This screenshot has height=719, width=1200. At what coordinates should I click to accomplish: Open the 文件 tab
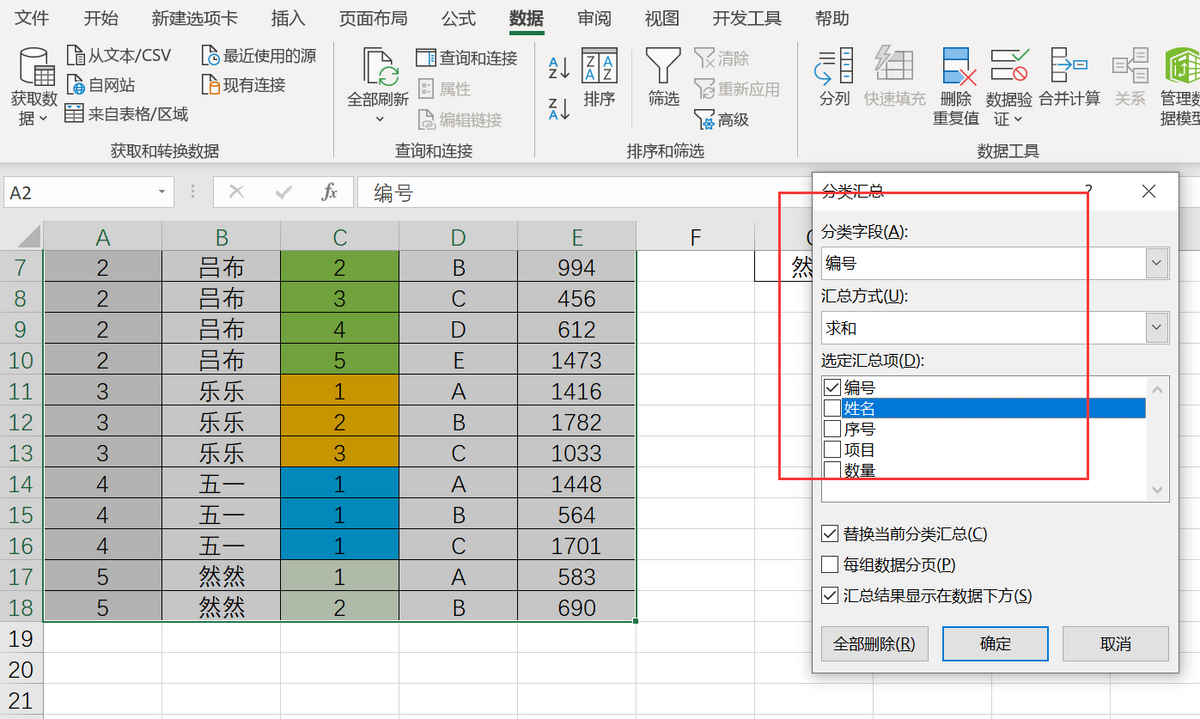click(33, 19)
